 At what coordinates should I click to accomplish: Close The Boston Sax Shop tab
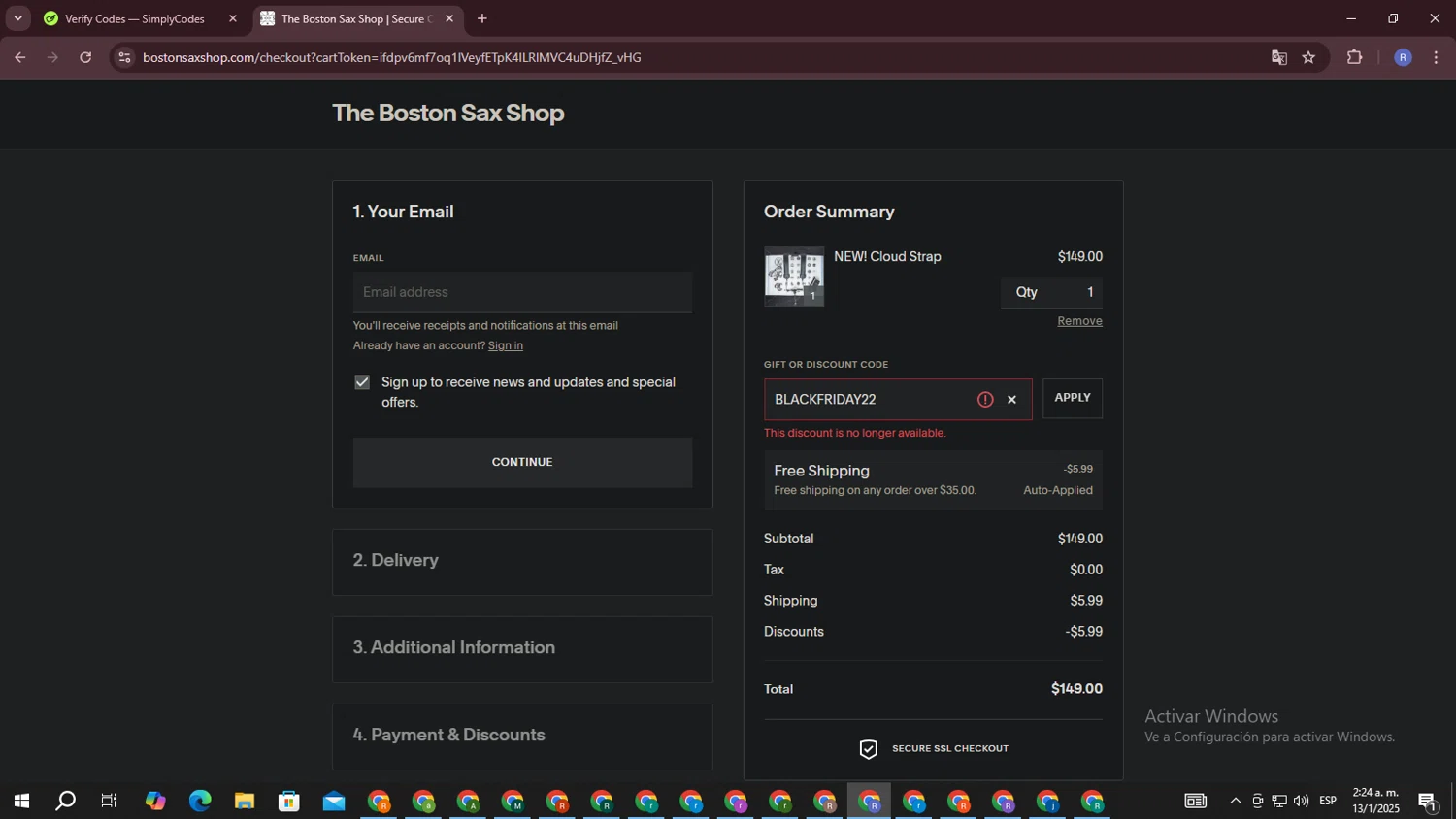tap(449, 18)
